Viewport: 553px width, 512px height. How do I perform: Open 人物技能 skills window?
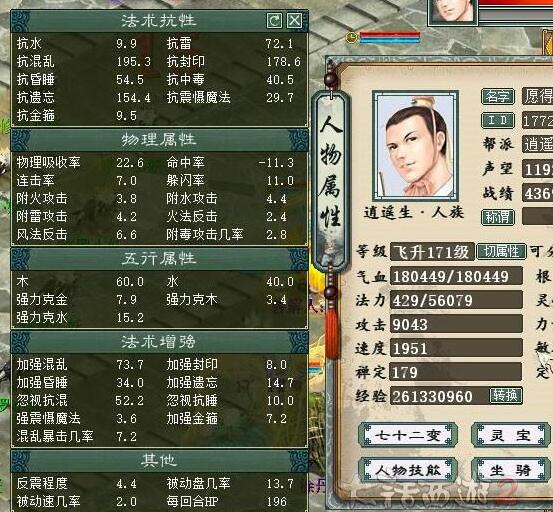coord(408,470)
